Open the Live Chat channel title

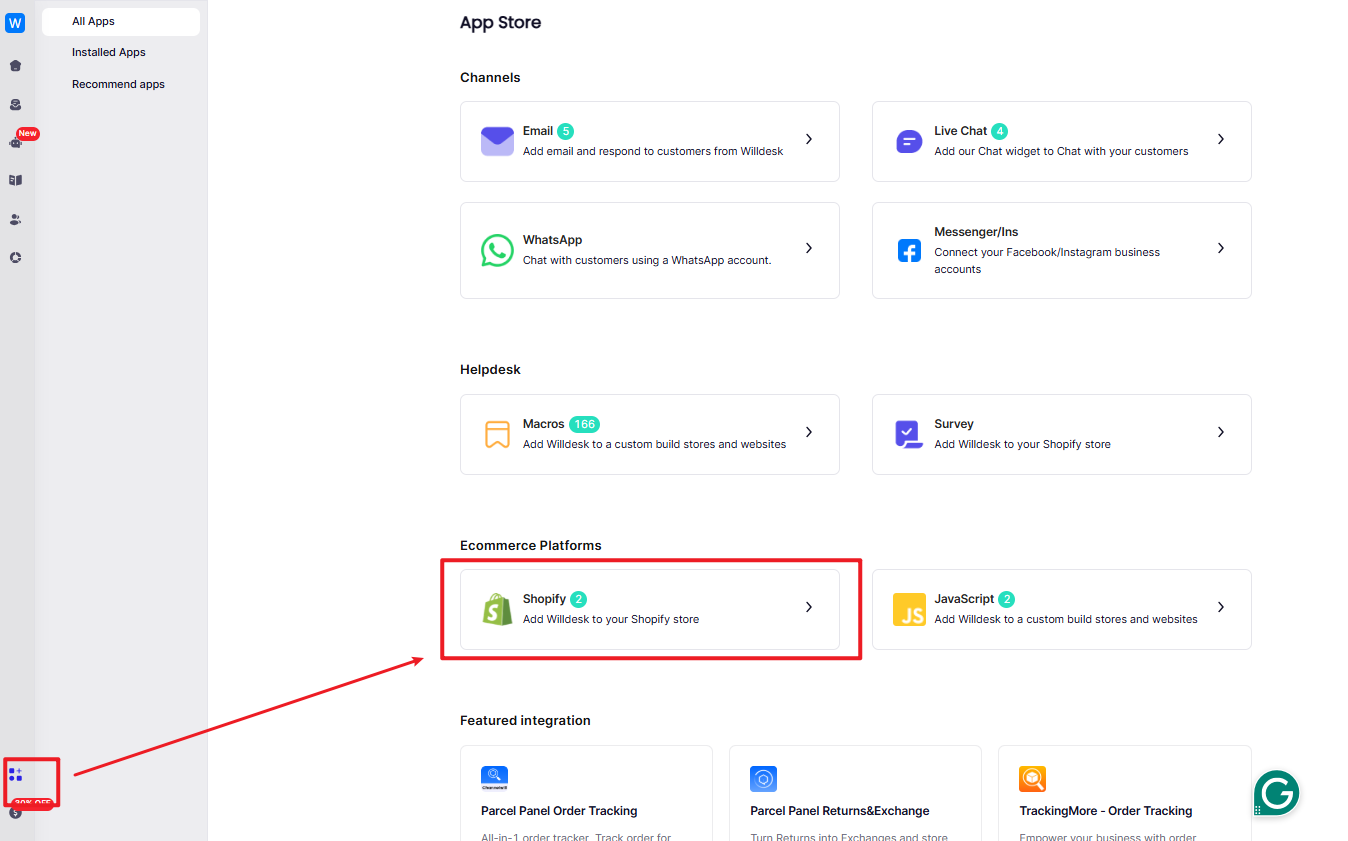point(961,131)
